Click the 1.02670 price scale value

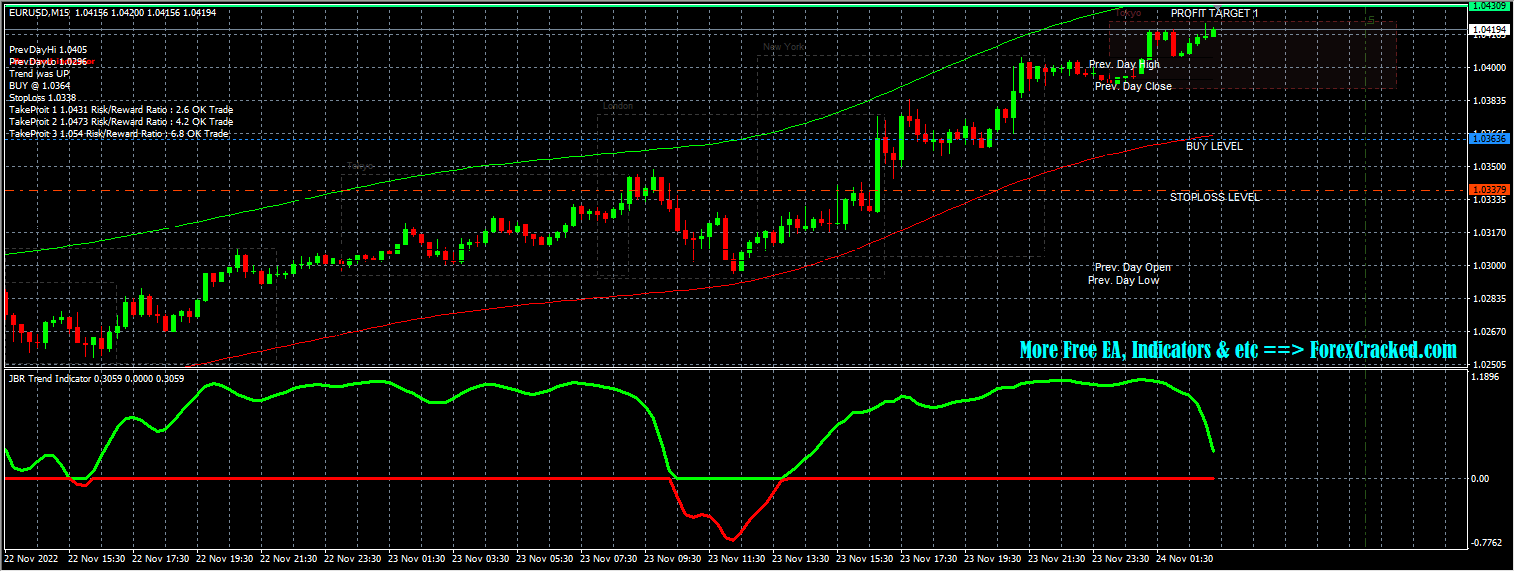click(1489, 331)
